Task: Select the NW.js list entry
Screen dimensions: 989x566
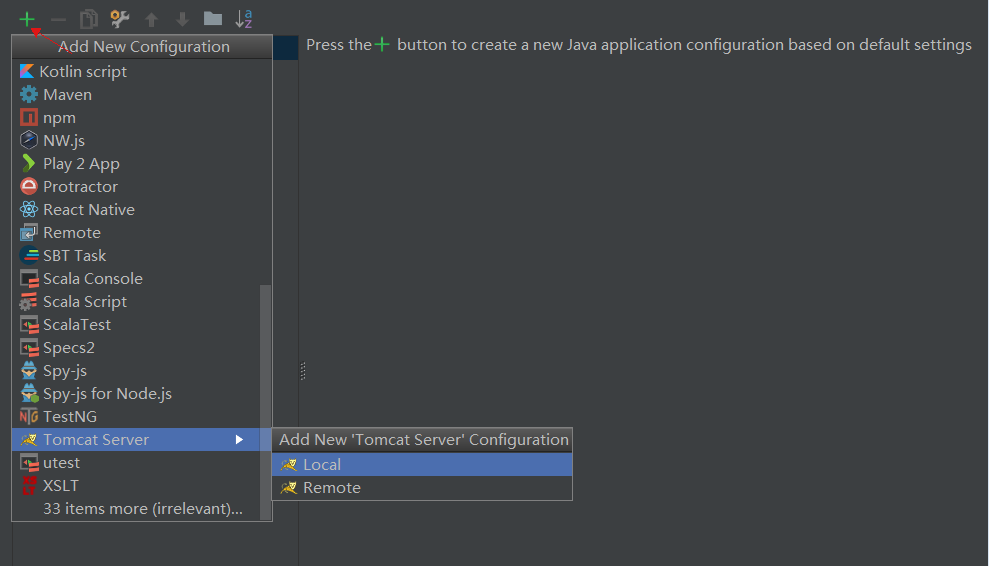Action: click(x=136, y=140)
